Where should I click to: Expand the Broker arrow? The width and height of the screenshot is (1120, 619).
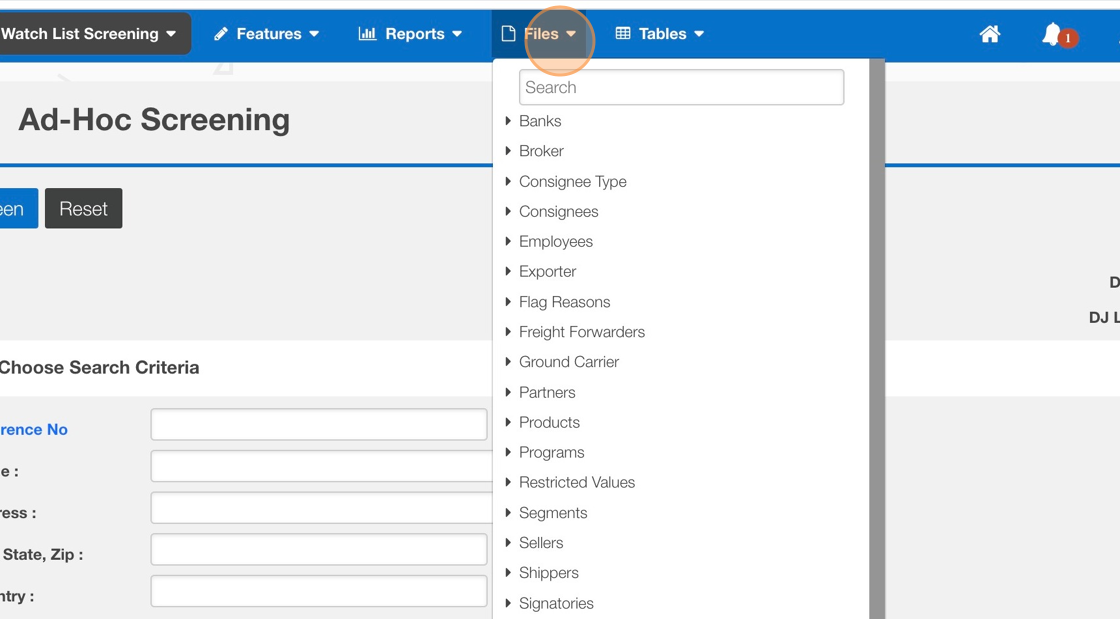tap(508, 151)
